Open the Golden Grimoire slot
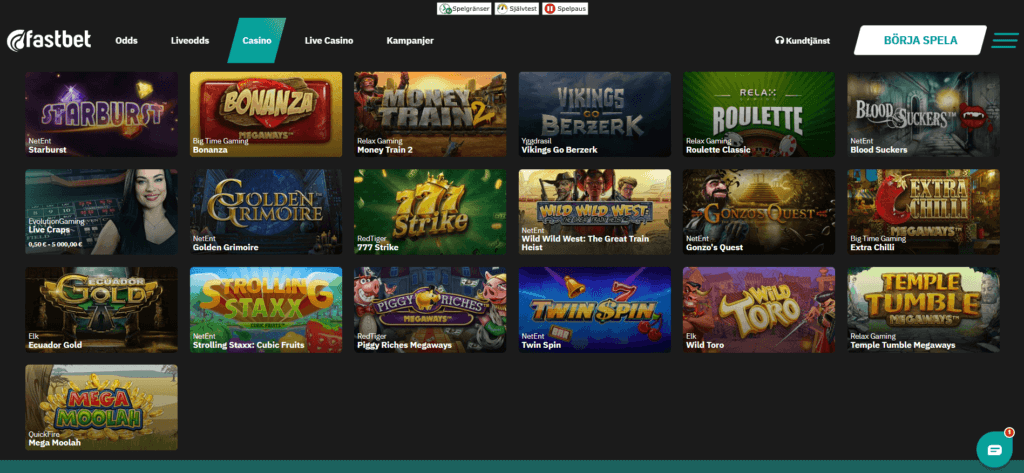The width and height of the screenshot is (1024, 473). pos(266,212)
